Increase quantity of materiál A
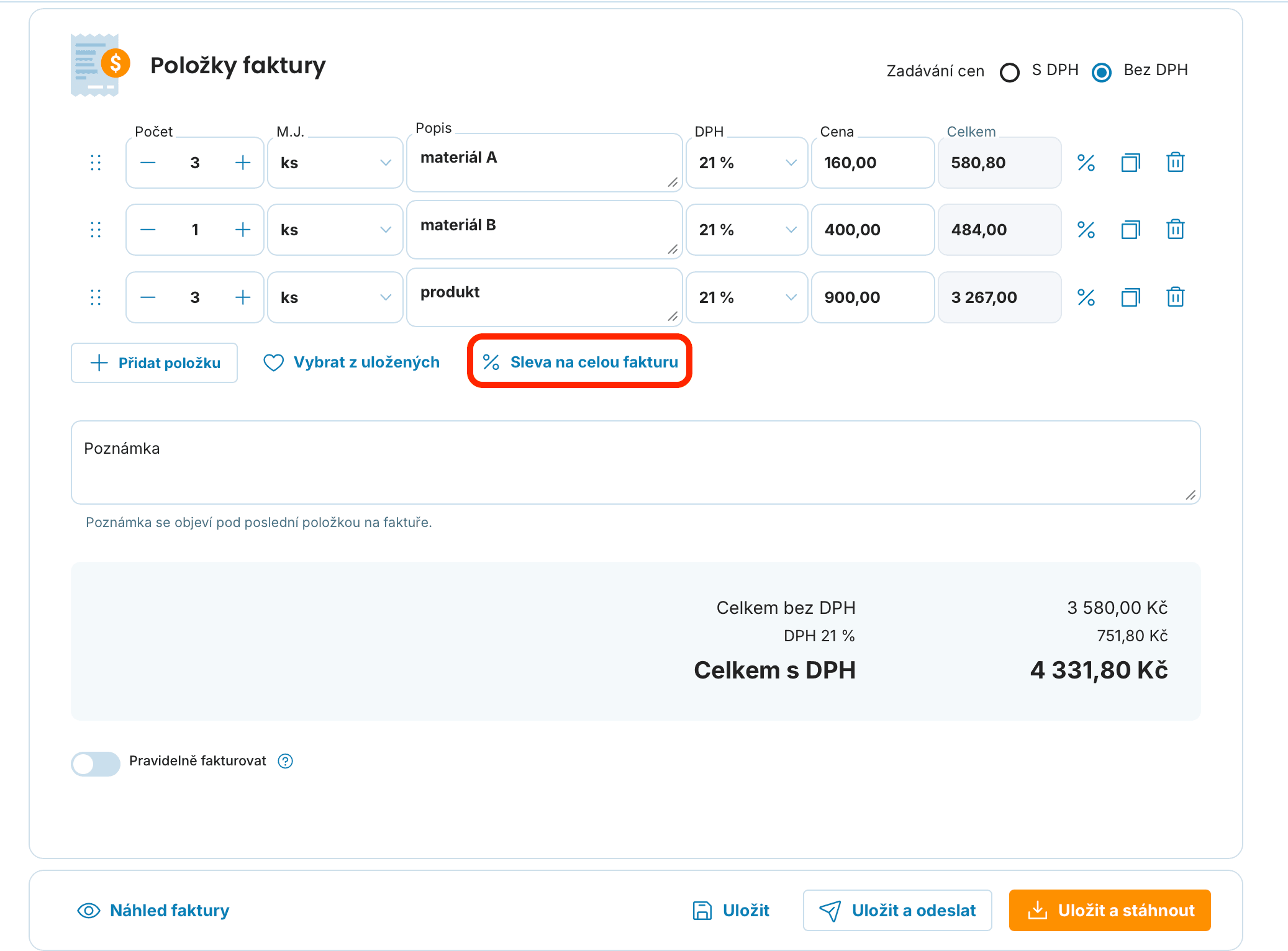The height and width of the screenshot is (951, 1288). [x=243, y=163]
